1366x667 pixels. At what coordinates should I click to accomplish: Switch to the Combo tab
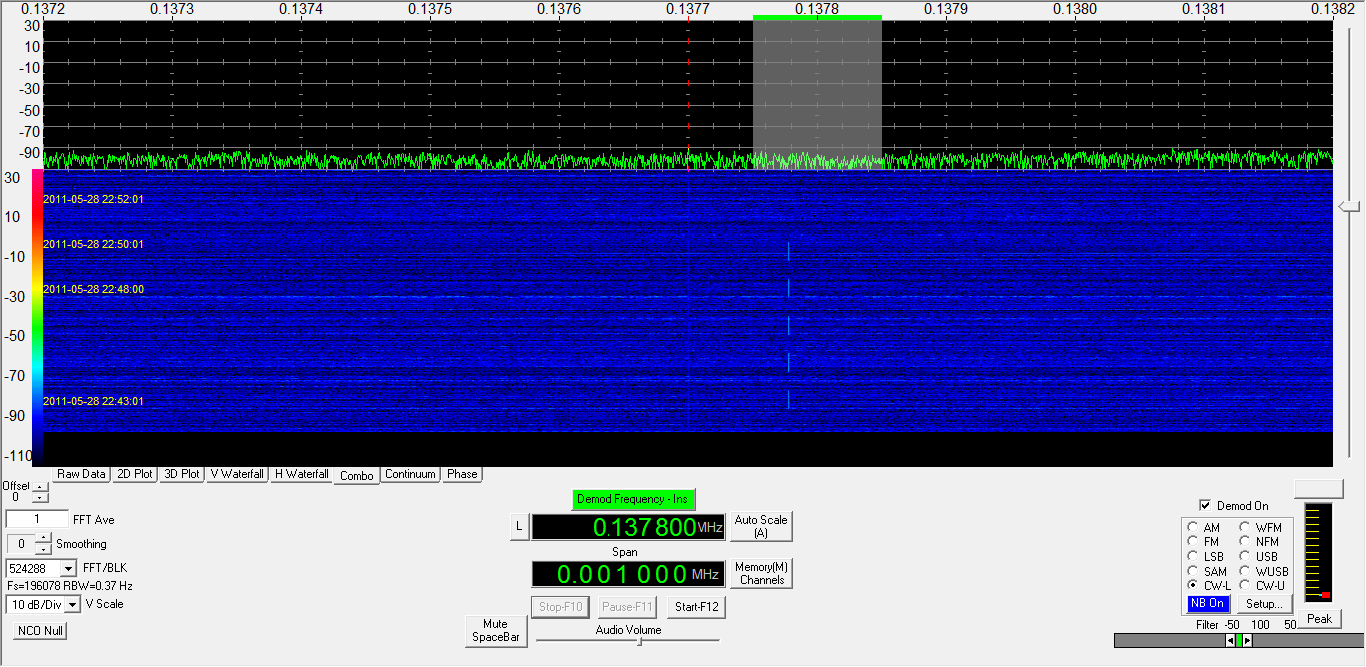click(x=357, y=475)
